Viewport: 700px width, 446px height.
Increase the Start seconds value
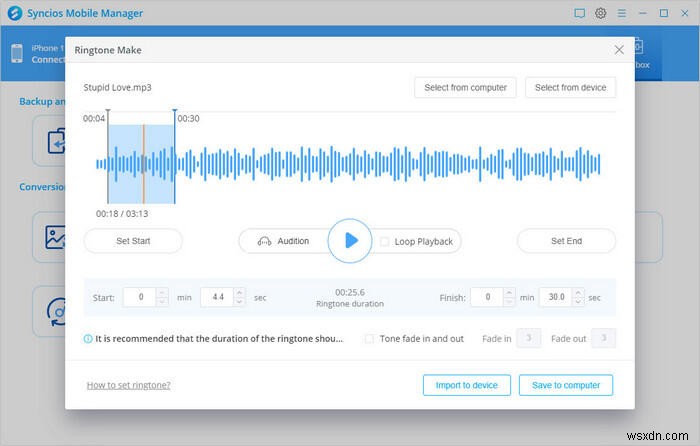pyautogui.click(x=239, y=293)
